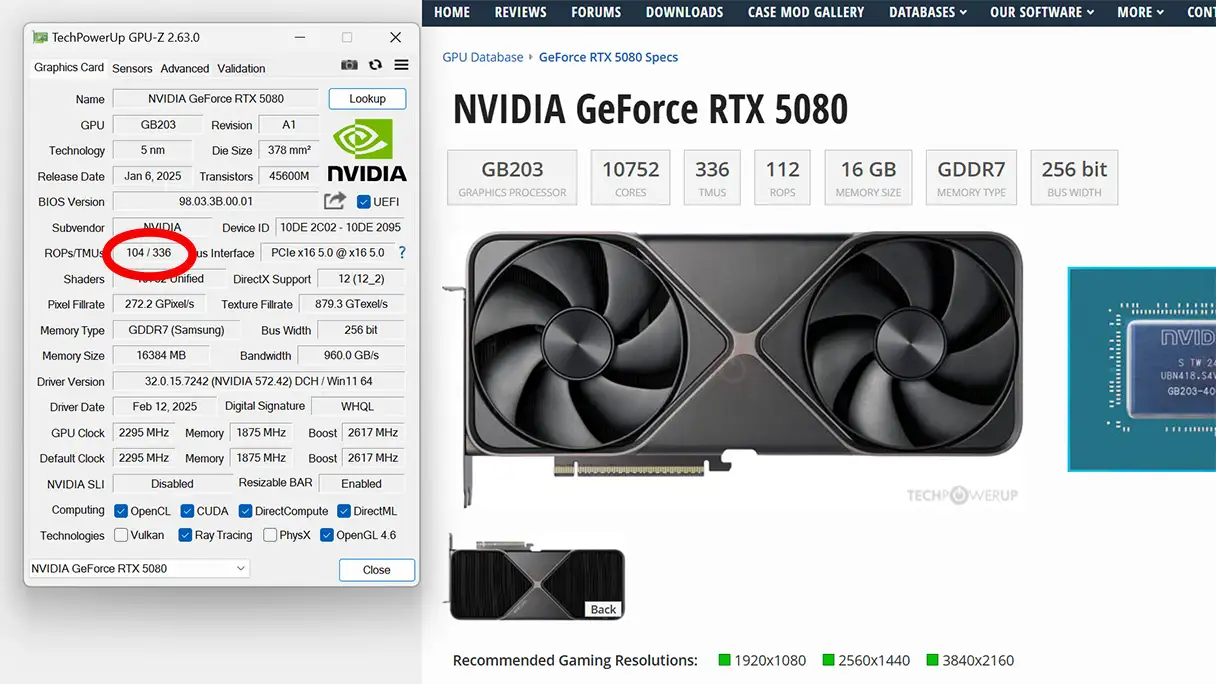
Task: Click the RTX 5080 Back view thumbnail
Action: point(538,578)
